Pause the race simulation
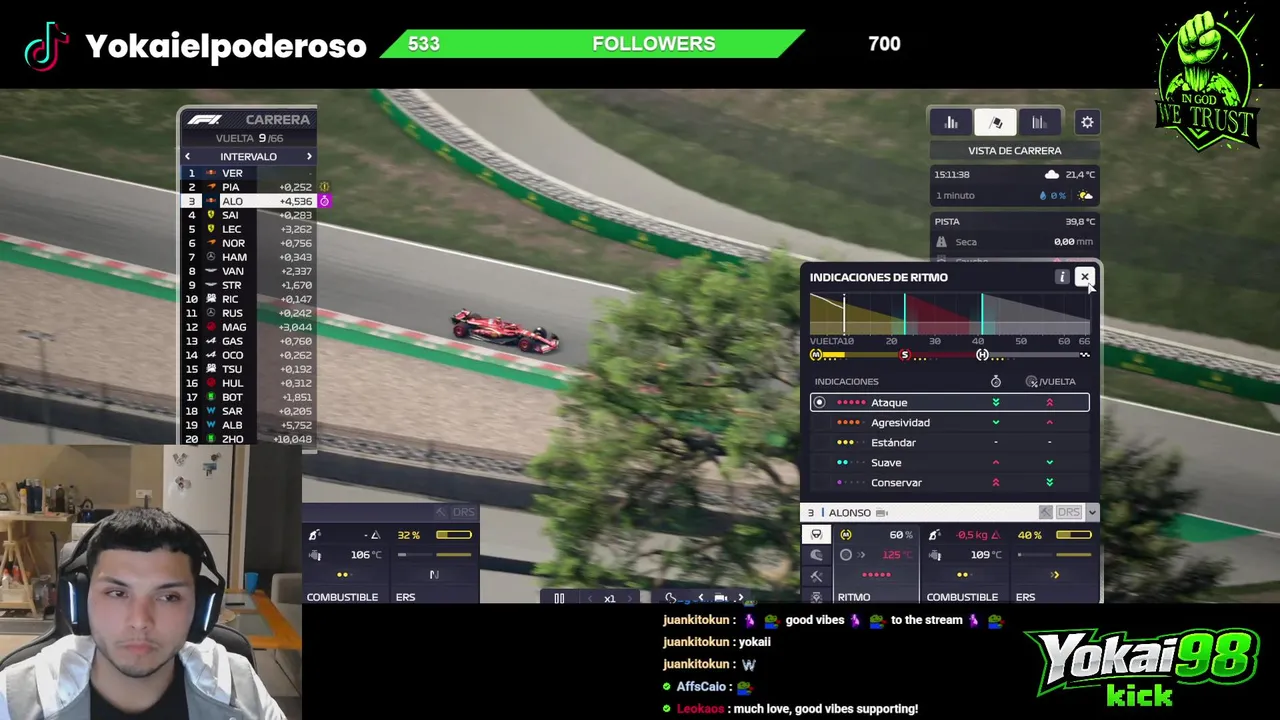Viewport: 1280px width, 720px height. pyautogui.click(x=559, y=598)
